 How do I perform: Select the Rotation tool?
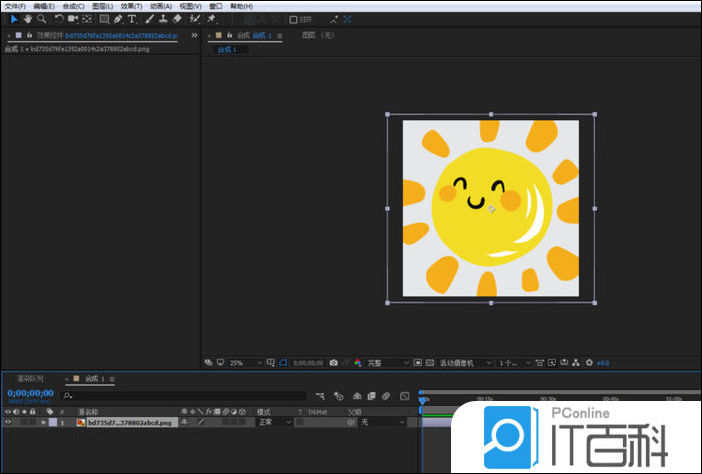pos(58,19)
